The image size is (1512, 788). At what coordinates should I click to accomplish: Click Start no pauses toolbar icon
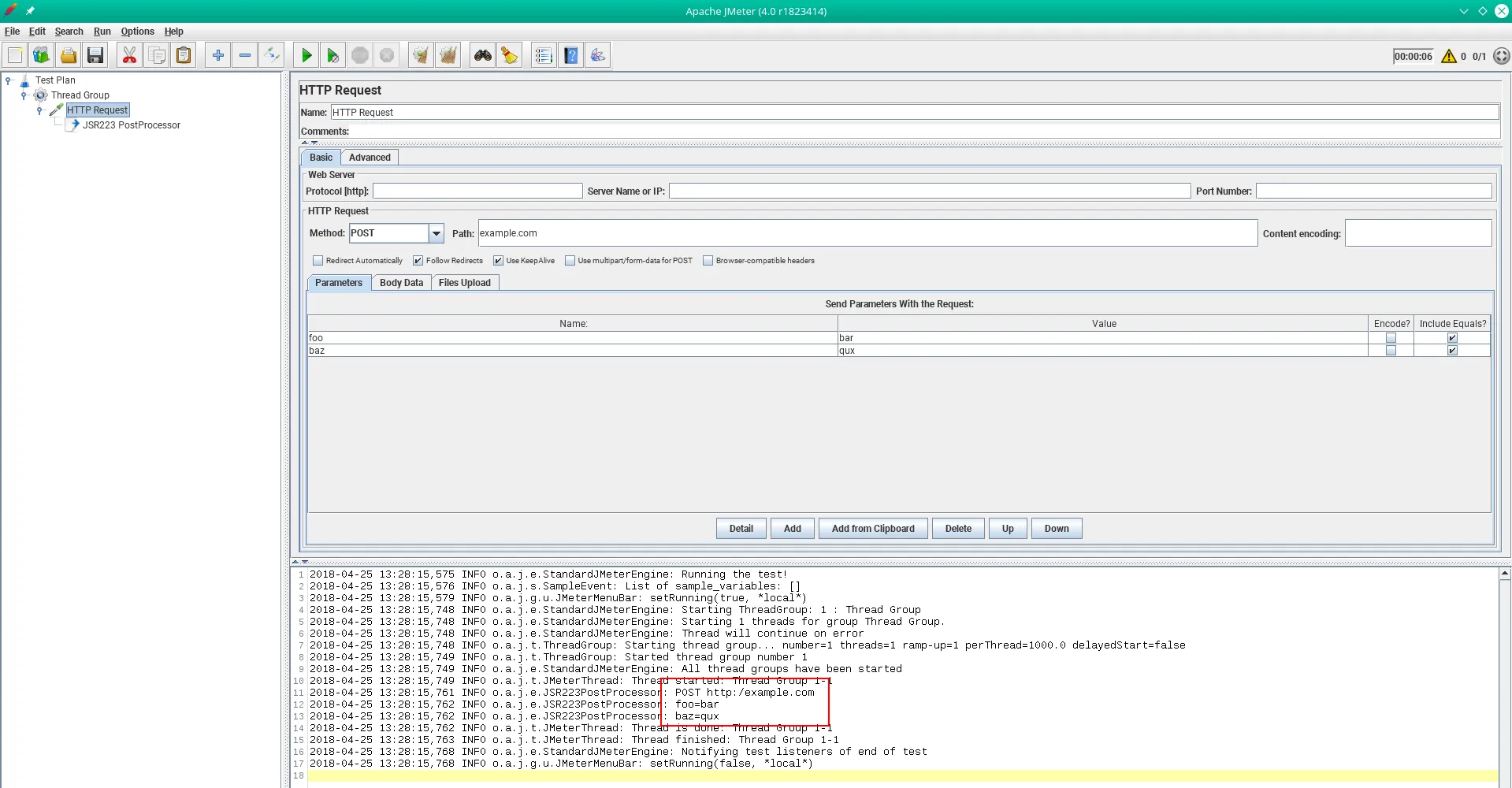[333, 55]
